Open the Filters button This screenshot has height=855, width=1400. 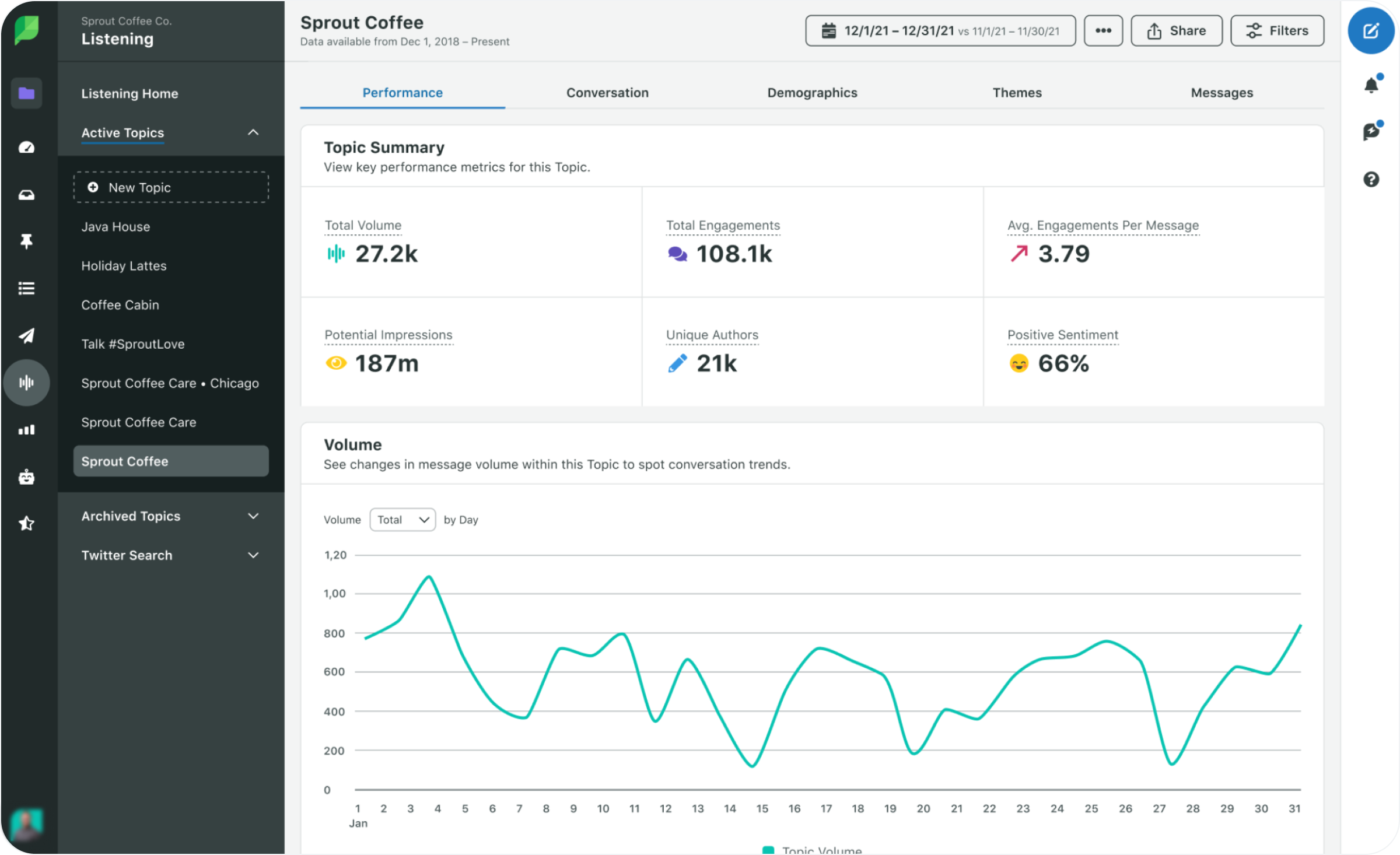1277,30
